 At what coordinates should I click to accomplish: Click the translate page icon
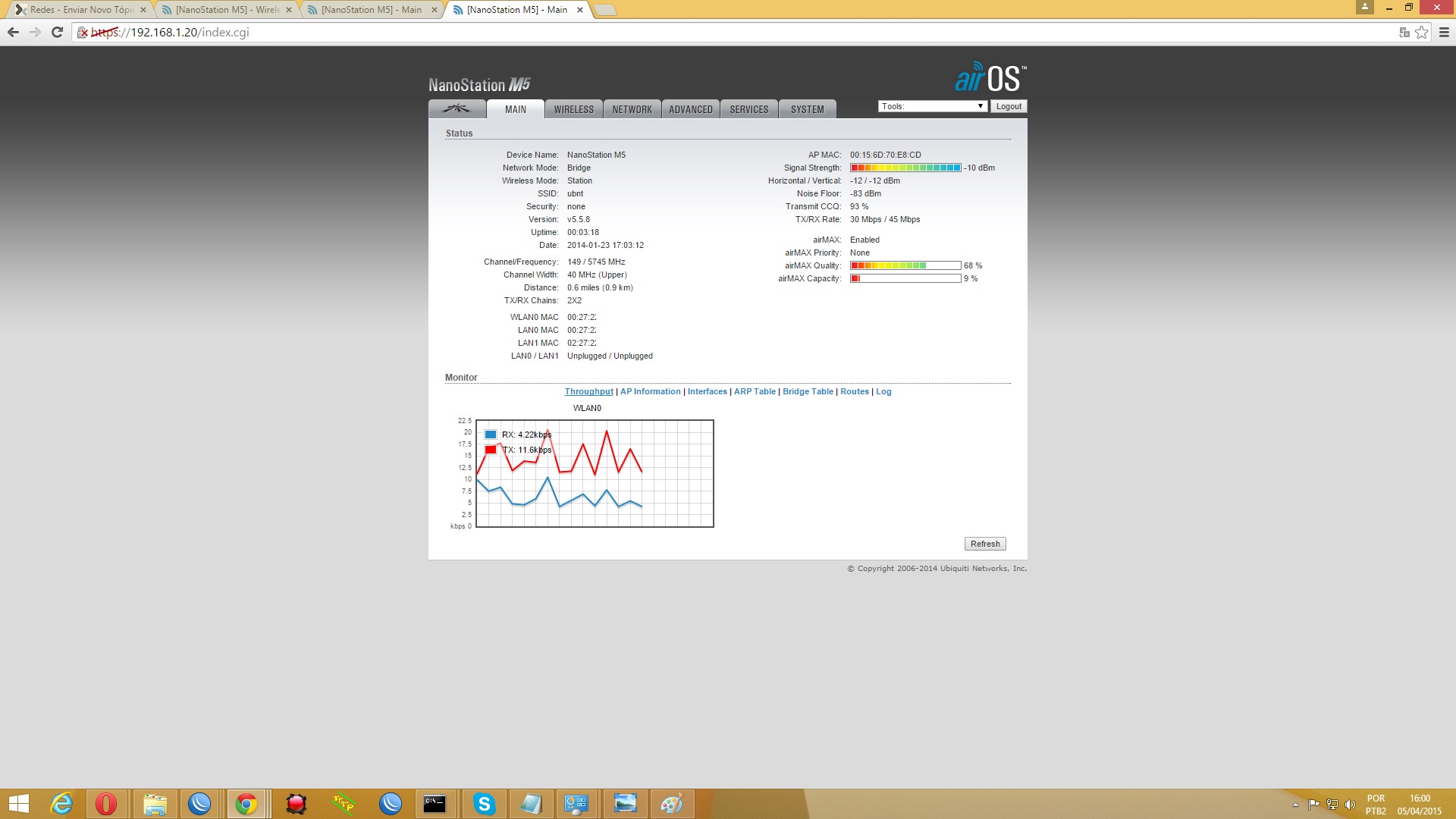(x=1404, y=32)
